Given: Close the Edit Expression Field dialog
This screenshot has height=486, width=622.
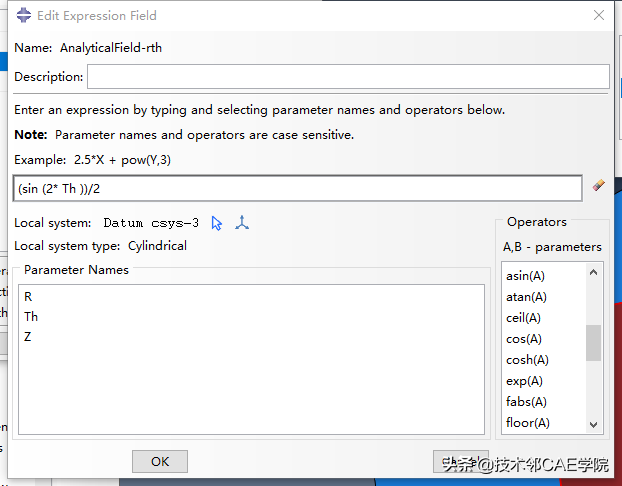Looking at the screenshot, I should pyautogui.click(x=599, y=15).
